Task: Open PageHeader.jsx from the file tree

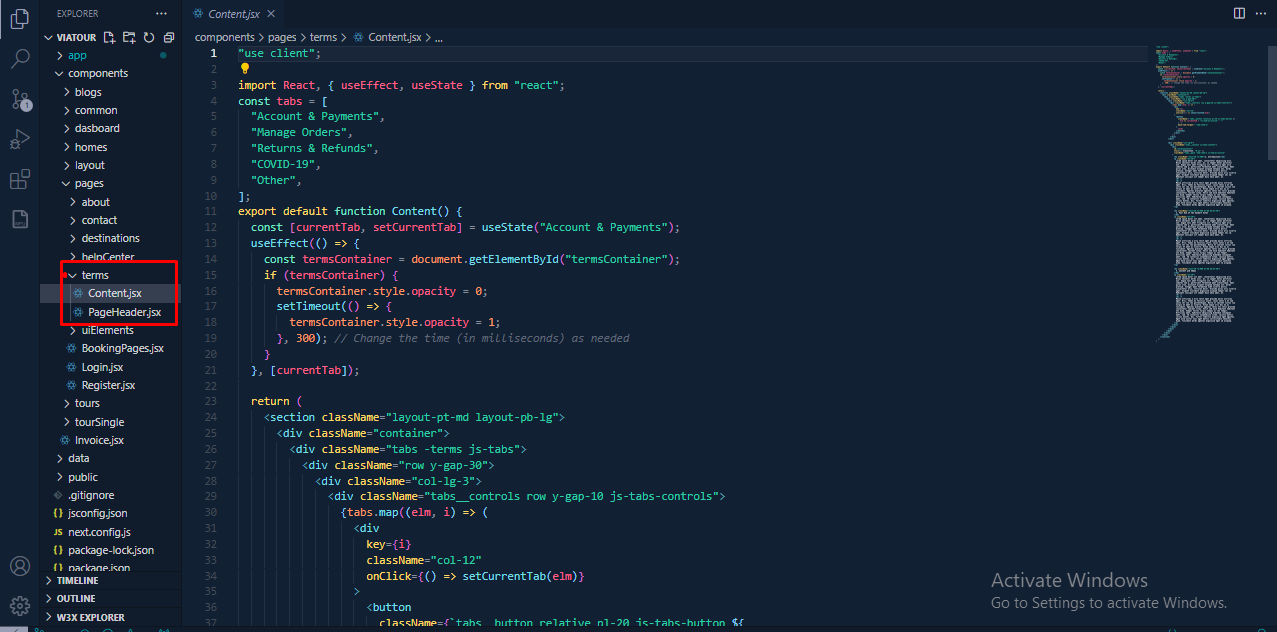Action: tap(124, 312)
